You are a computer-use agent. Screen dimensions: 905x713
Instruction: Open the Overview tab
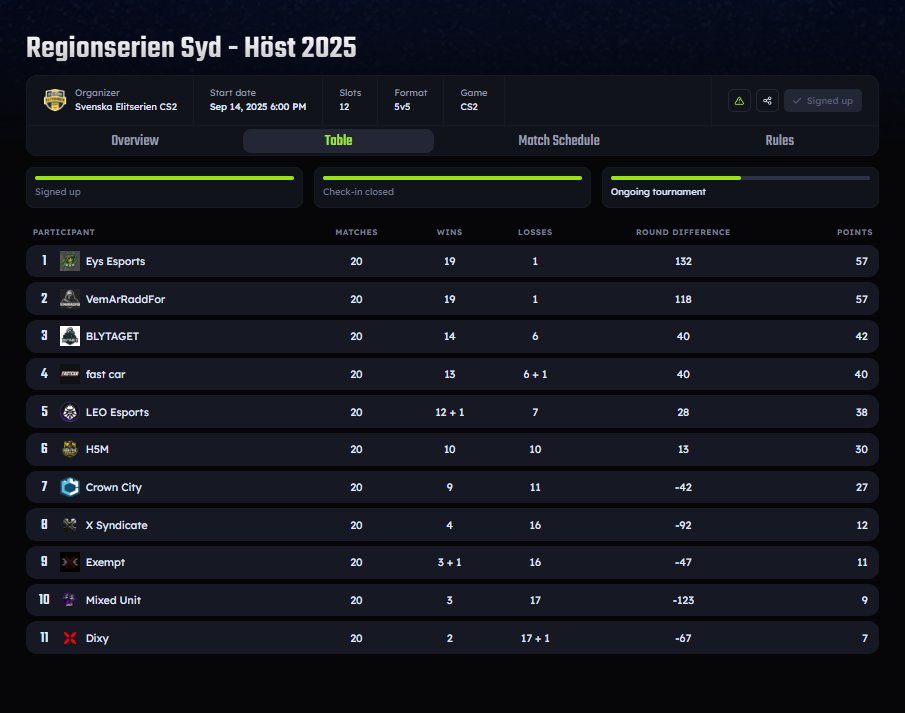click(x=134, y=140)
